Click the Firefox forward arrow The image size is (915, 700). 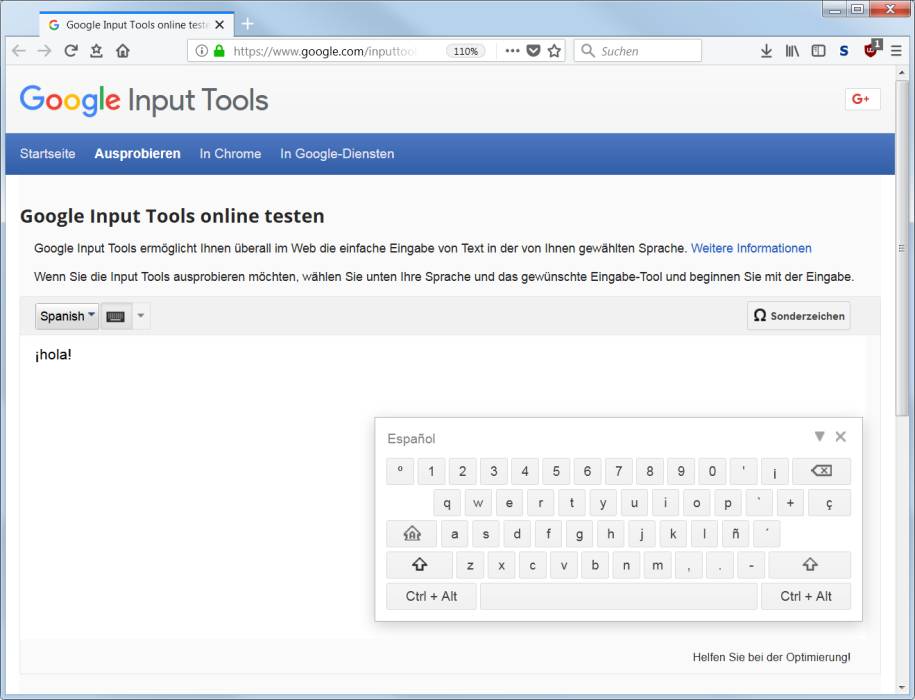(44, 51)
